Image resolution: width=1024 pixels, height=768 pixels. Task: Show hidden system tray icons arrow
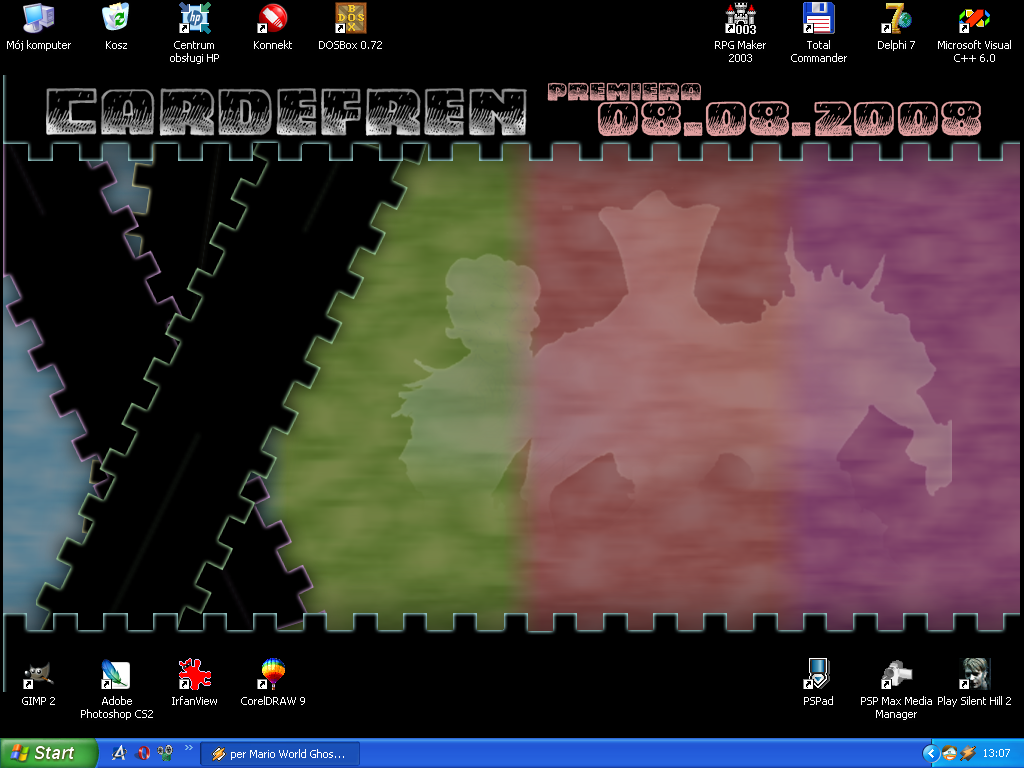click(x=930, y=753)
